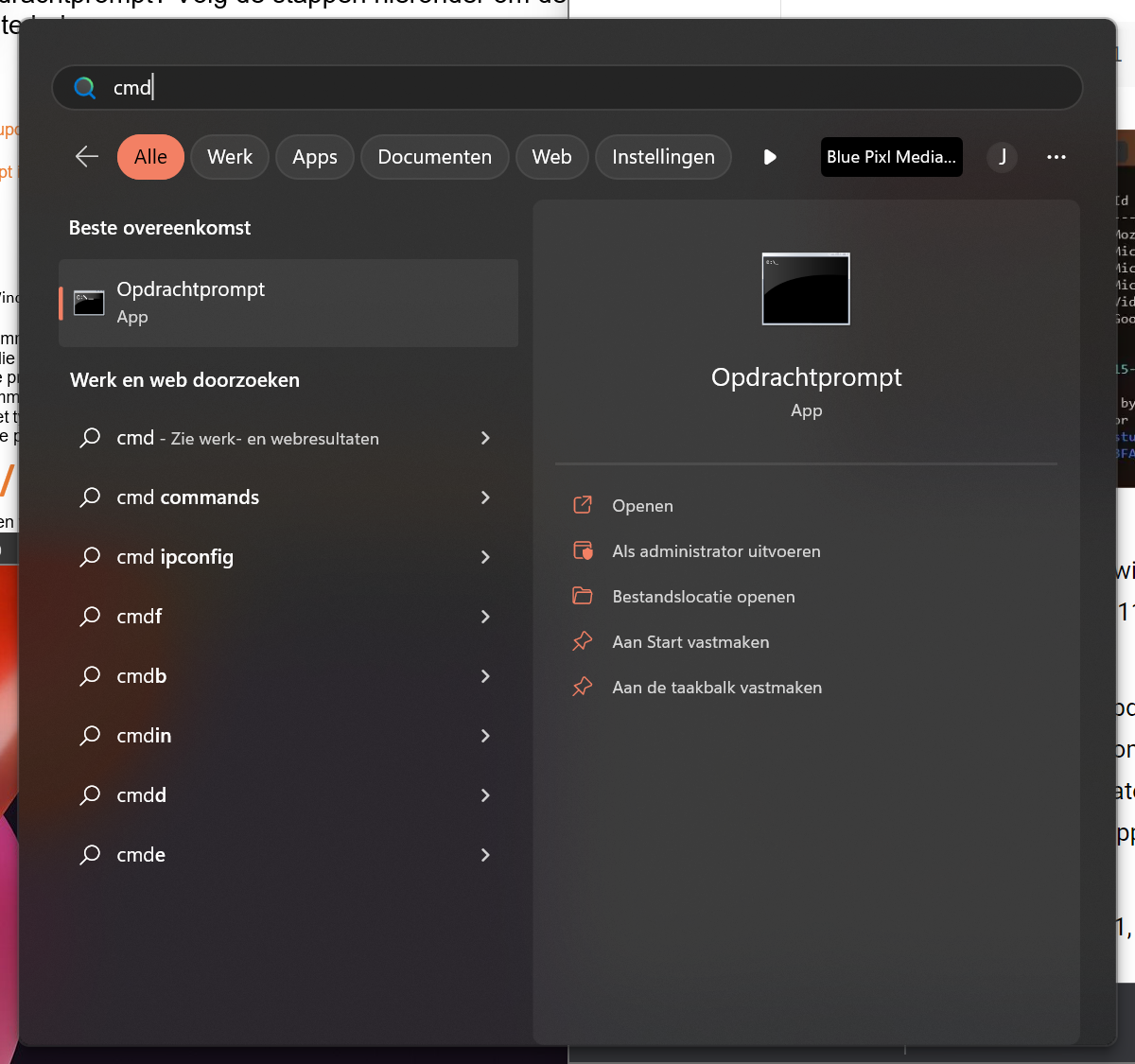Click the Opdrachtprompt app icon in best match
The width and height of the screenshot is (1135, 1064).
tap(89, 303)
